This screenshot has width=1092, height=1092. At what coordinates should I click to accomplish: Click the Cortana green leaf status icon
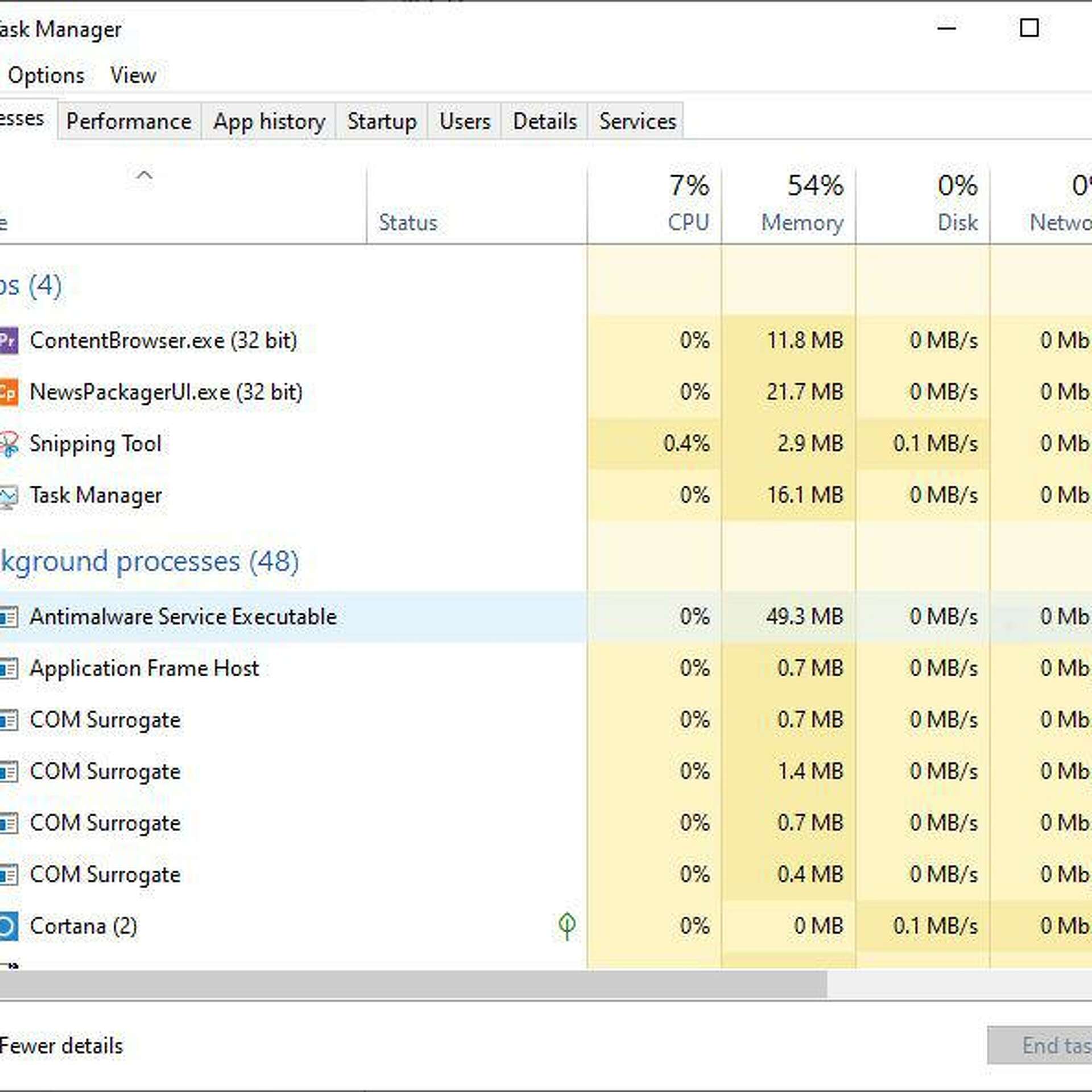point(566,926)
